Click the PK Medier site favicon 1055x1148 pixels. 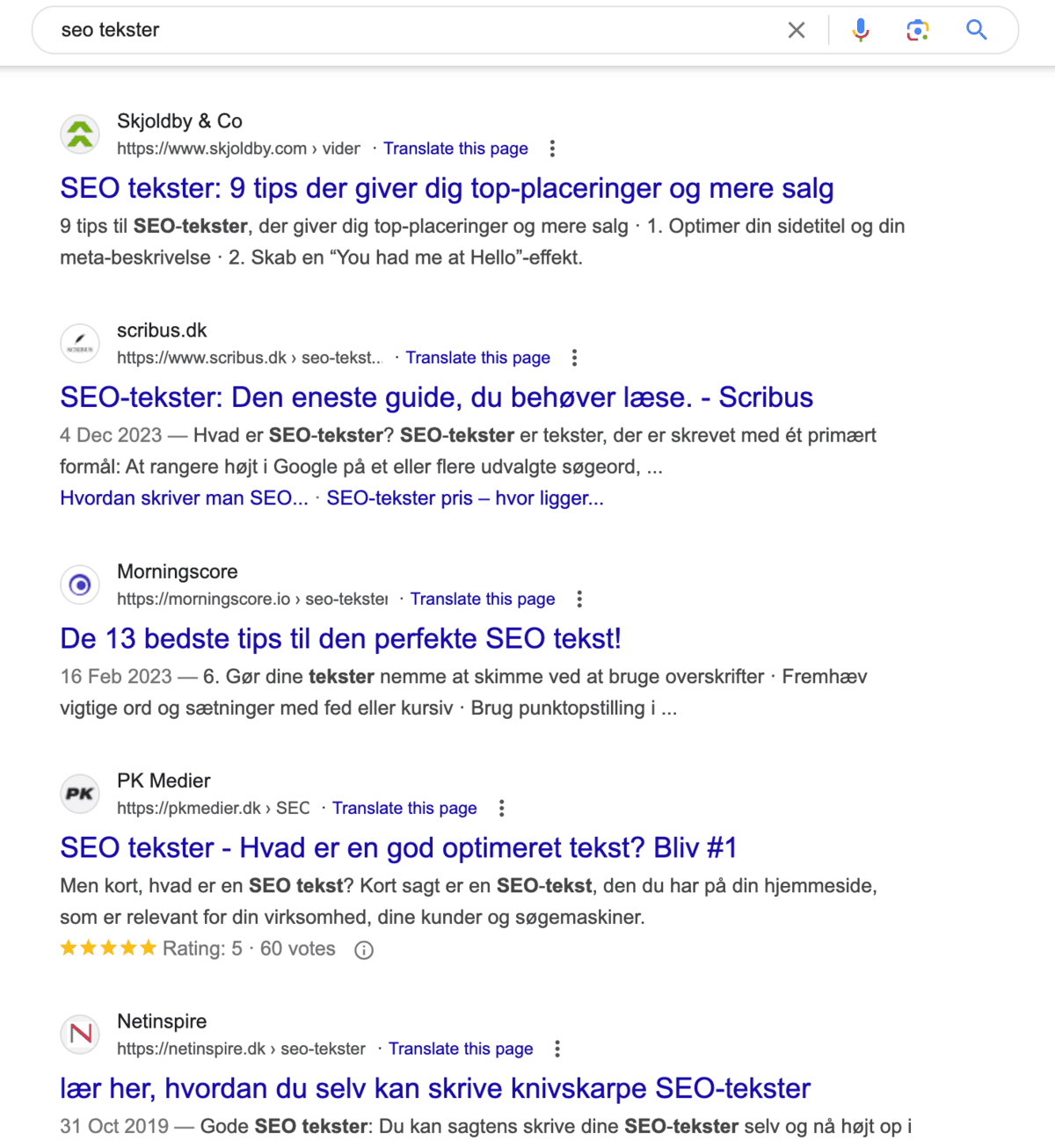[80, 794]
